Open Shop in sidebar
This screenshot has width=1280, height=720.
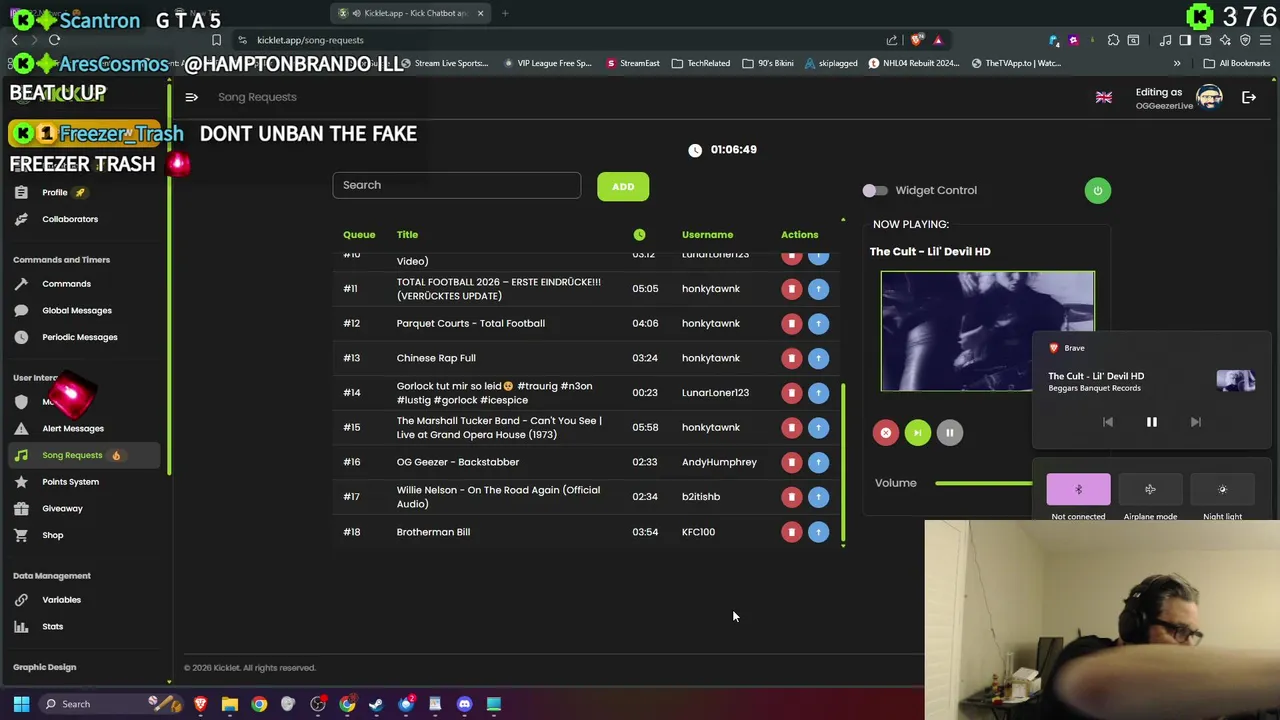click(x=52, y=535)
